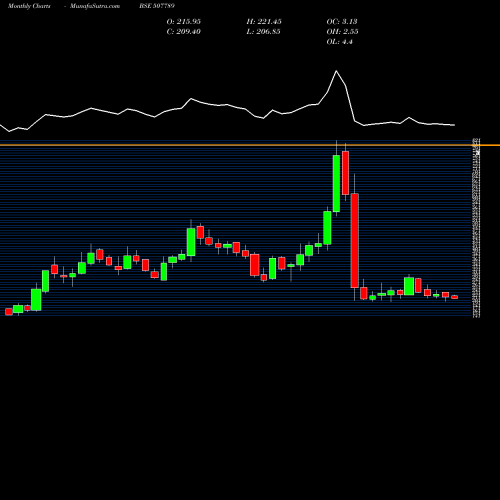Select the 'Monthly Charts' title text
This screenshot has height=500, width=500.
click(x=29, y=6)
